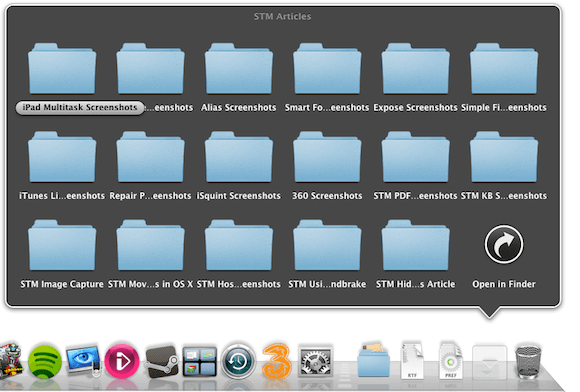Click the orange 3 icon in Dock
The width and height of the screenshot is (580, 392).
click(x=277, y=361)
